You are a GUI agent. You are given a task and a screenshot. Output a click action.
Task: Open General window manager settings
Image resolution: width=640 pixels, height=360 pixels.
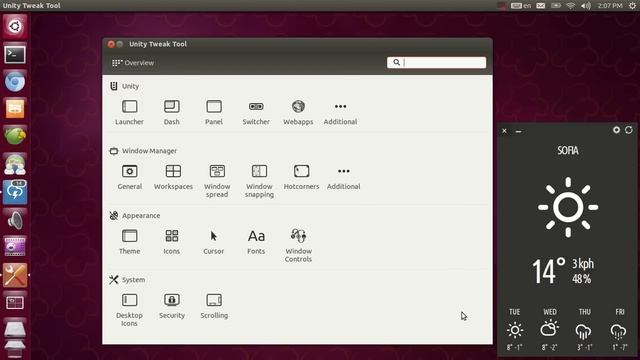click(x=129, y=177)
